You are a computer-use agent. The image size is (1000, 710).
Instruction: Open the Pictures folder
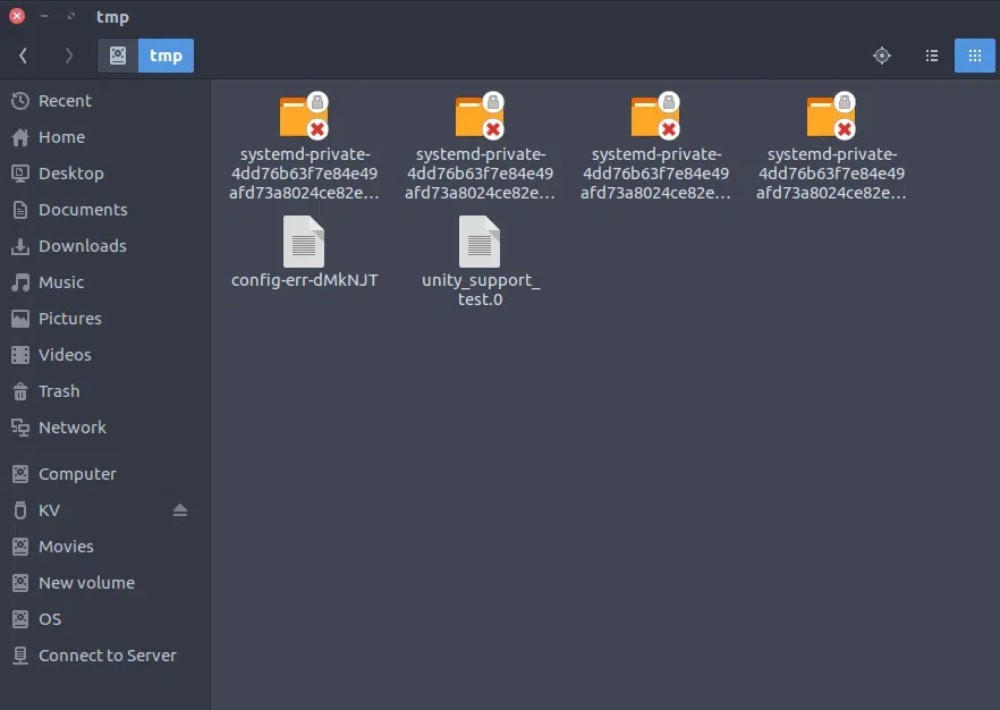tap(69, 318)
